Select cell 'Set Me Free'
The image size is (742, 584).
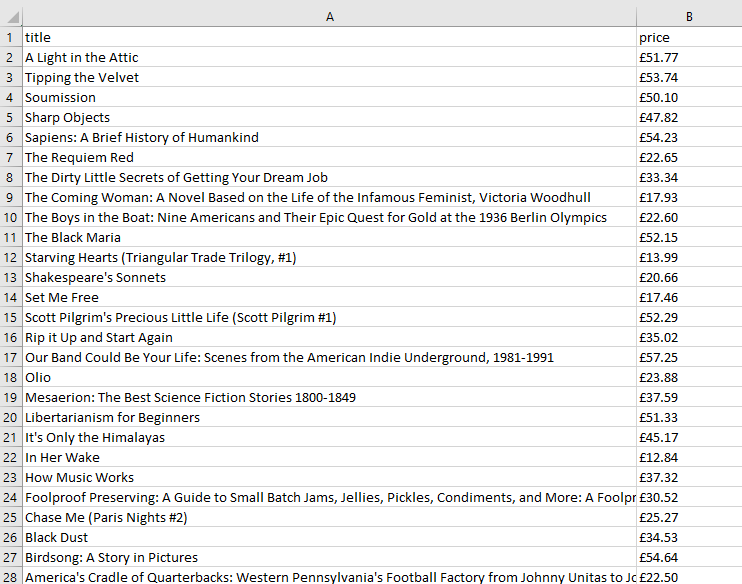pyautogui.click(x=329, y=297)
